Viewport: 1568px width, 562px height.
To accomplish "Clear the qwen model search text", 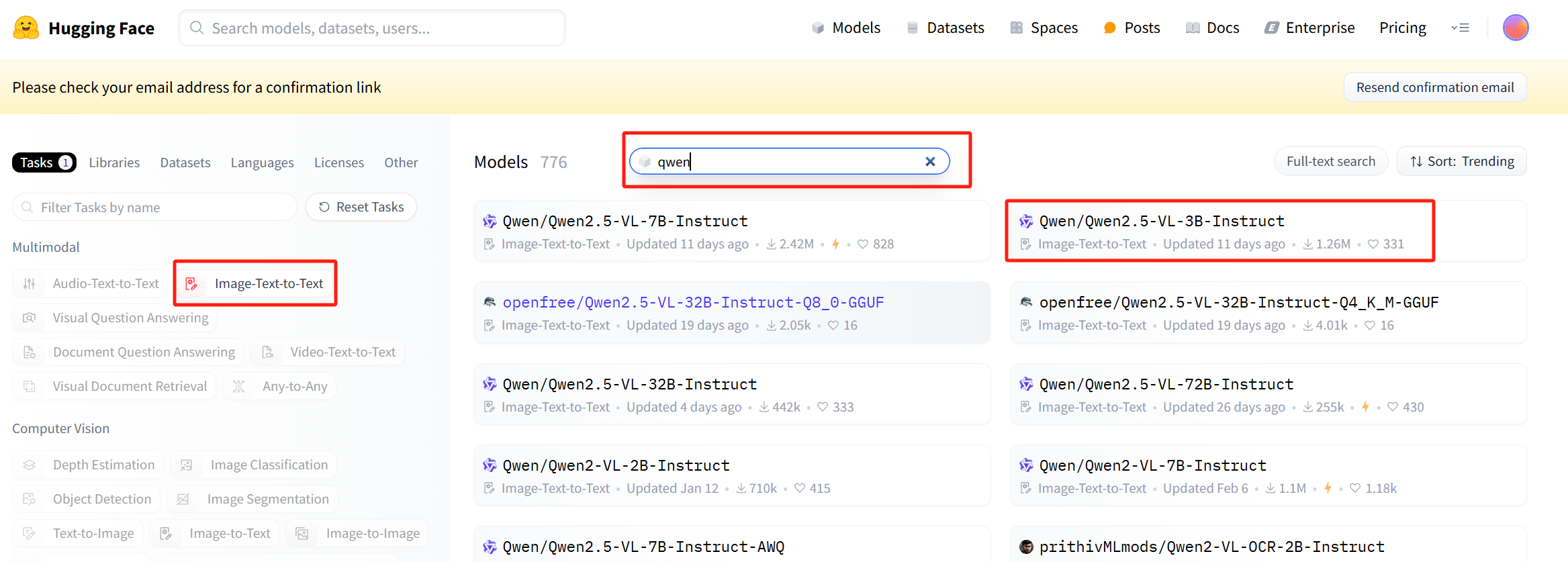I will 930,161.
